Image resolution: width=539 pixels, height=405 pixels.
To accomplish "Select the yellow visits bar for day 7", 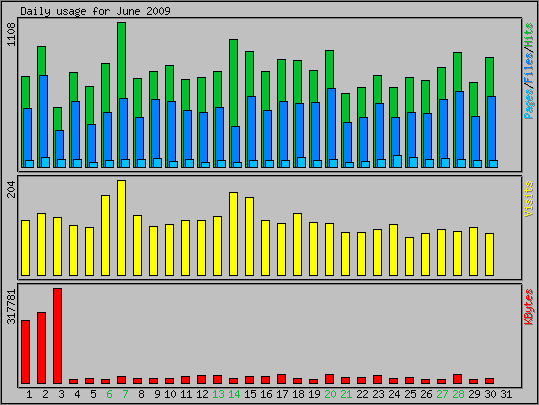I will click(121, 228).
